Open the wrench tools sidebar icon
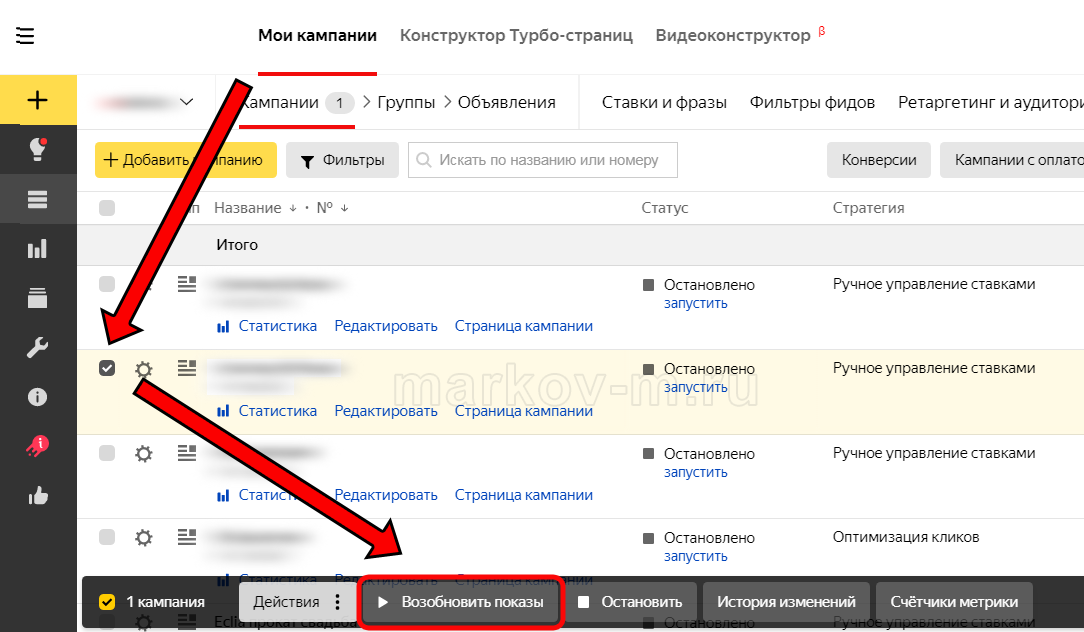The image size is (1084, 632). click(38, 347)
